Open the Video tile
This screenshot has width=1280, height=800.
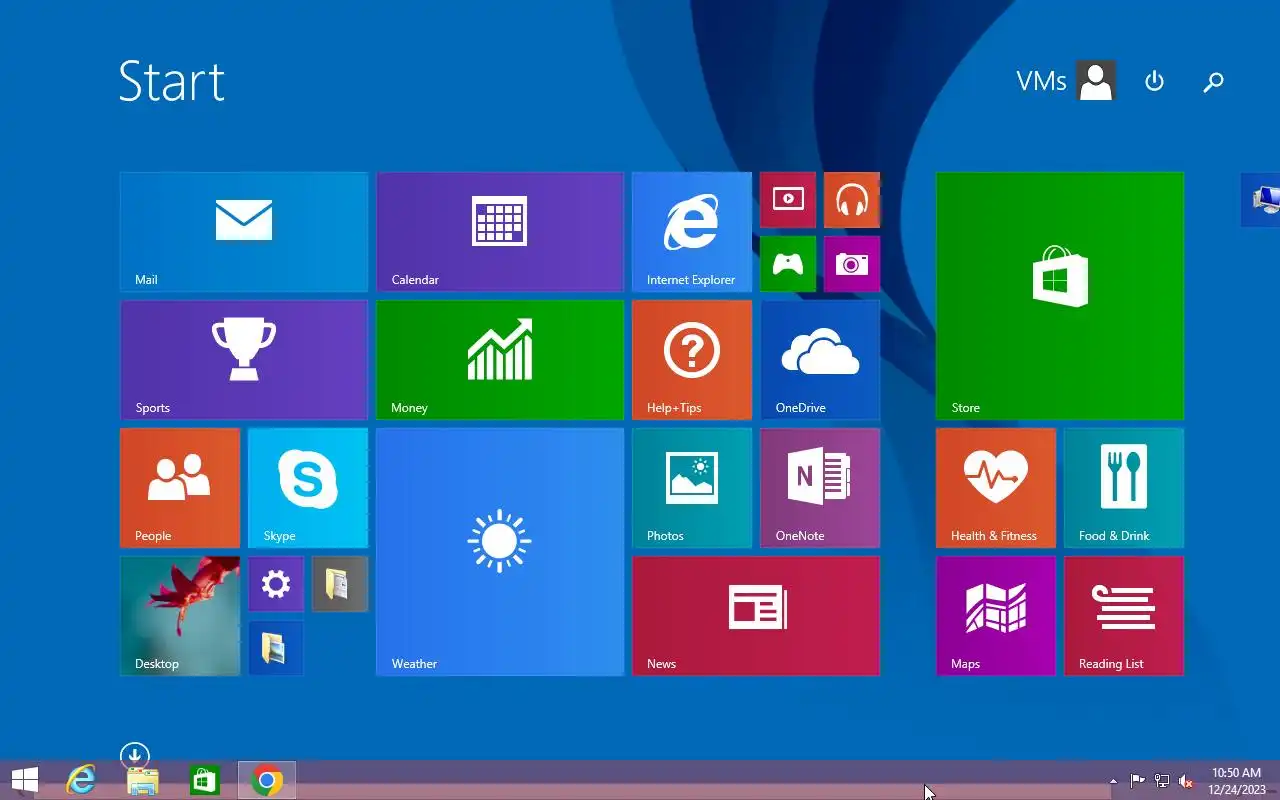tap(788, 200)
